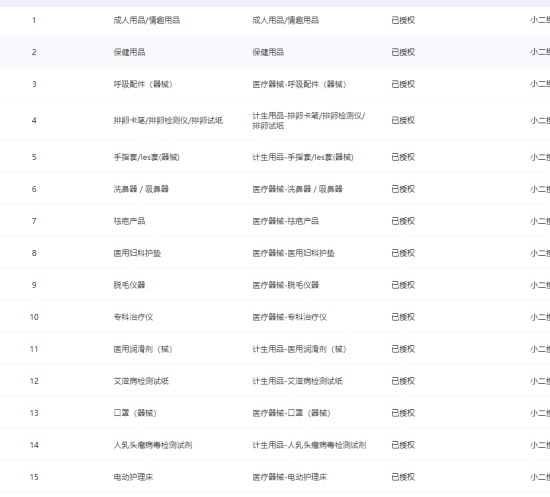Click 已授权 status in the 保健用品 row
Screen dimensions: 550x497
(403, 52)
